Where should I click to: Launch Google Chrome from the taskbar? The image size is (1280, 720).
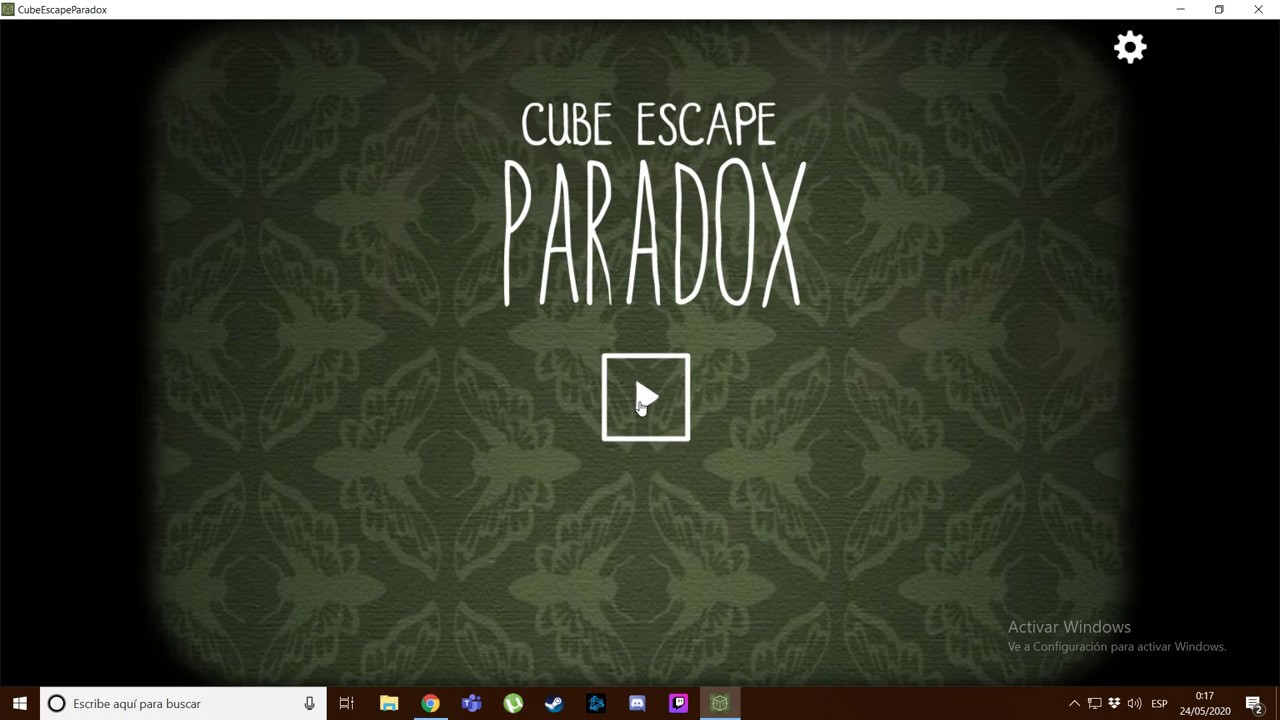430,704
